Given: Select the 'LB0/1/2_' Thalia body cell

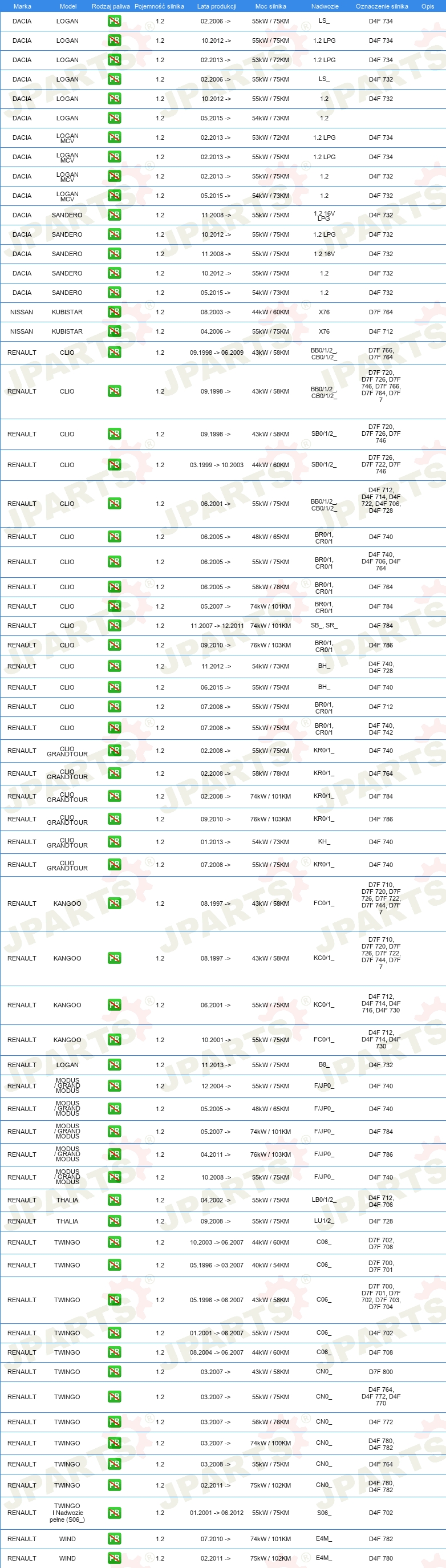Looking at the screenshot, I should pos(325,1200).
